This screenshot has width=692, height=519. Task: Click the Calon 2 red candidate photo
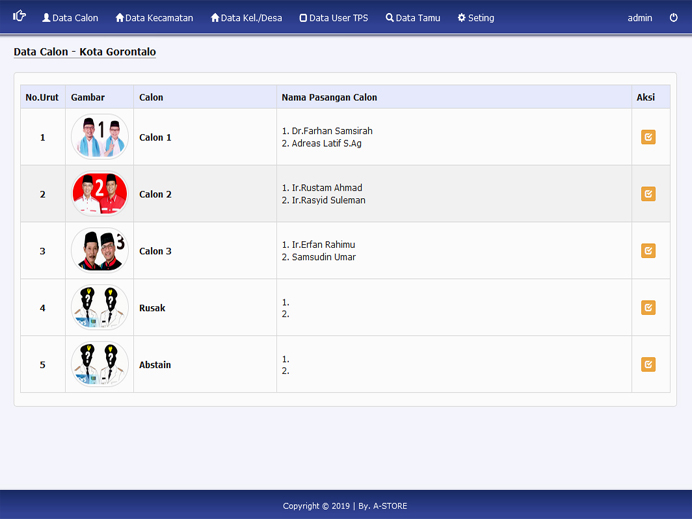100,194
